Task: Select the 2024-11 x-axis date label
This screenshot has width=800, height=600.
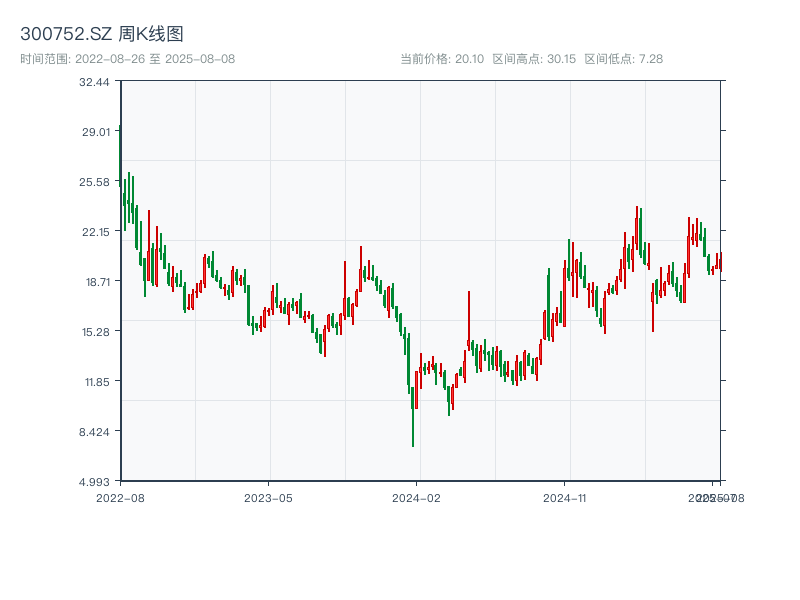Action: tap(564, 497)
